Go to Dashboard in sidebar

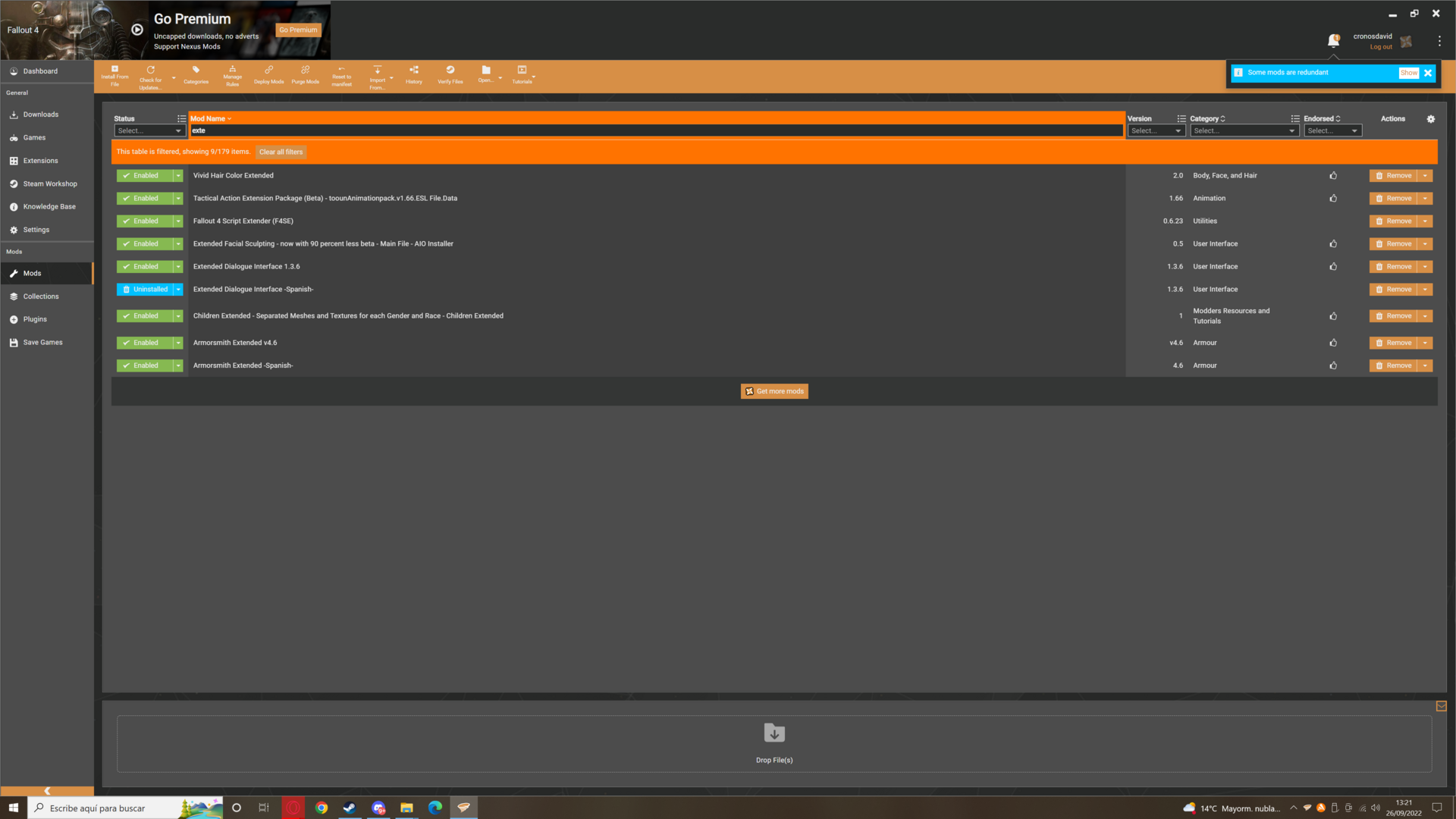pyautogui.click(x=47, y=71)
